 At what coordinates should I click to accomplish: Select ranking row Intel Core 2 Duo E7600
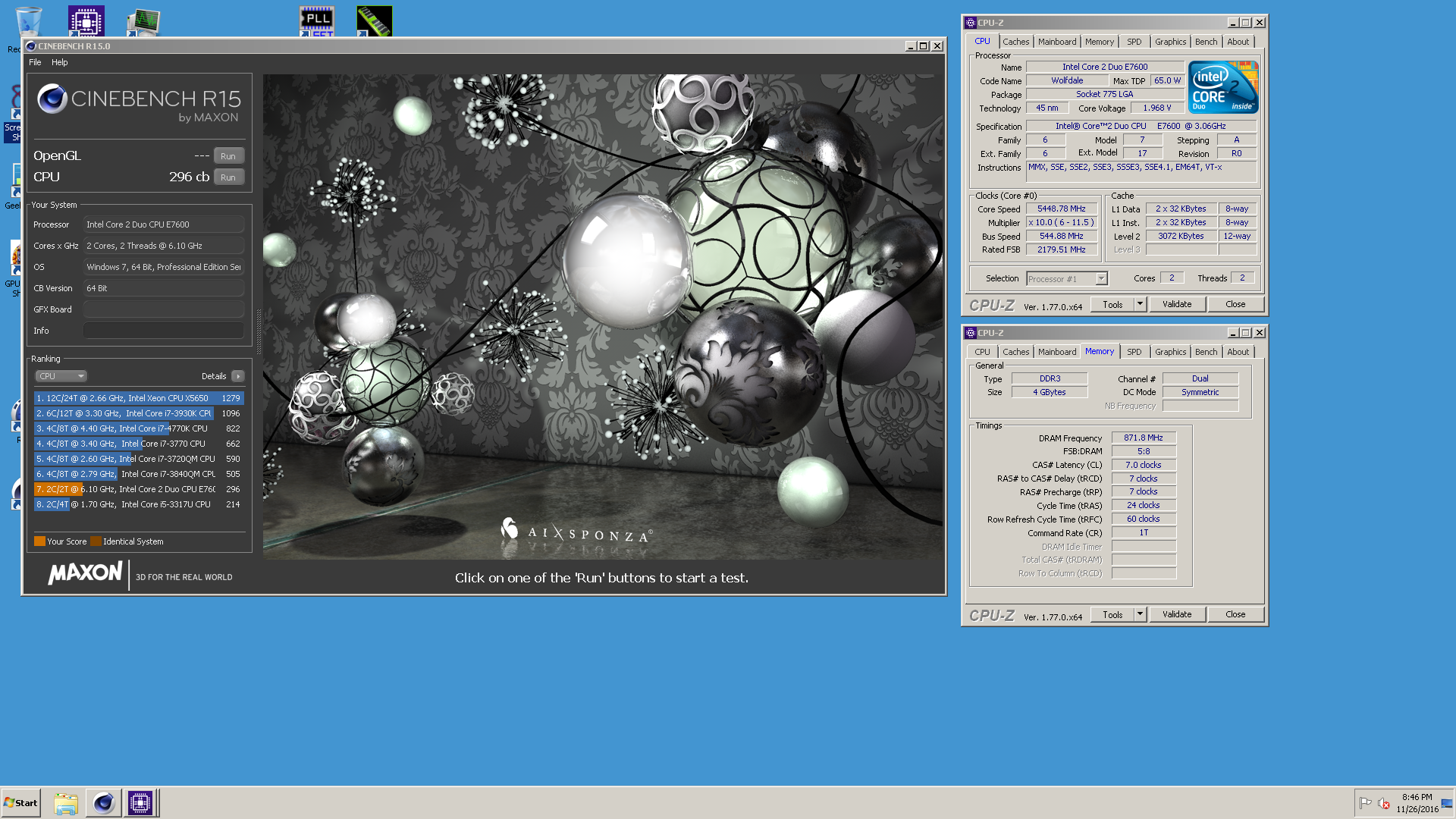tap(139, 489)
